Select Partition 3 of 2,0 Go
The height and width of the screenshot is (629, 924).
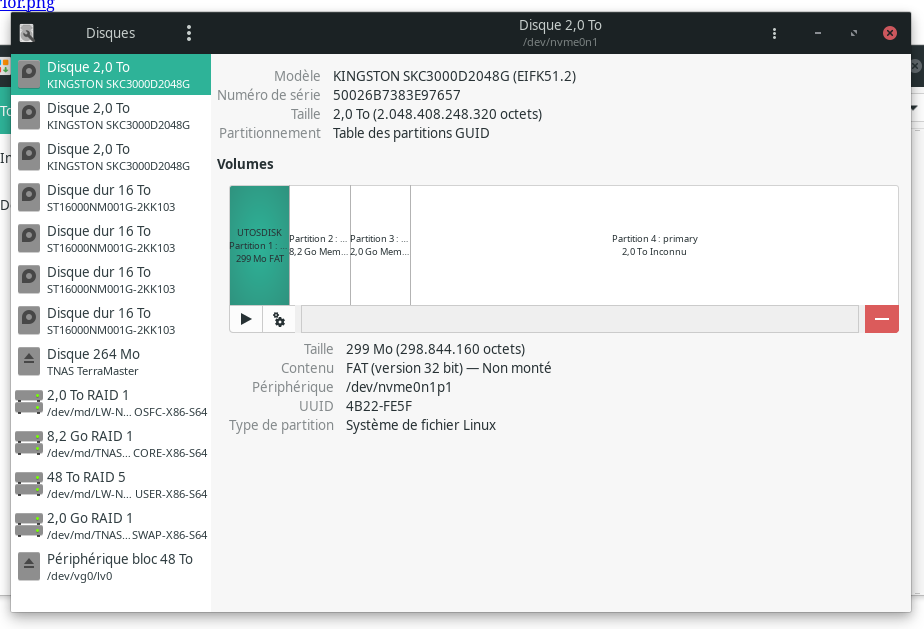pos(380,245)
